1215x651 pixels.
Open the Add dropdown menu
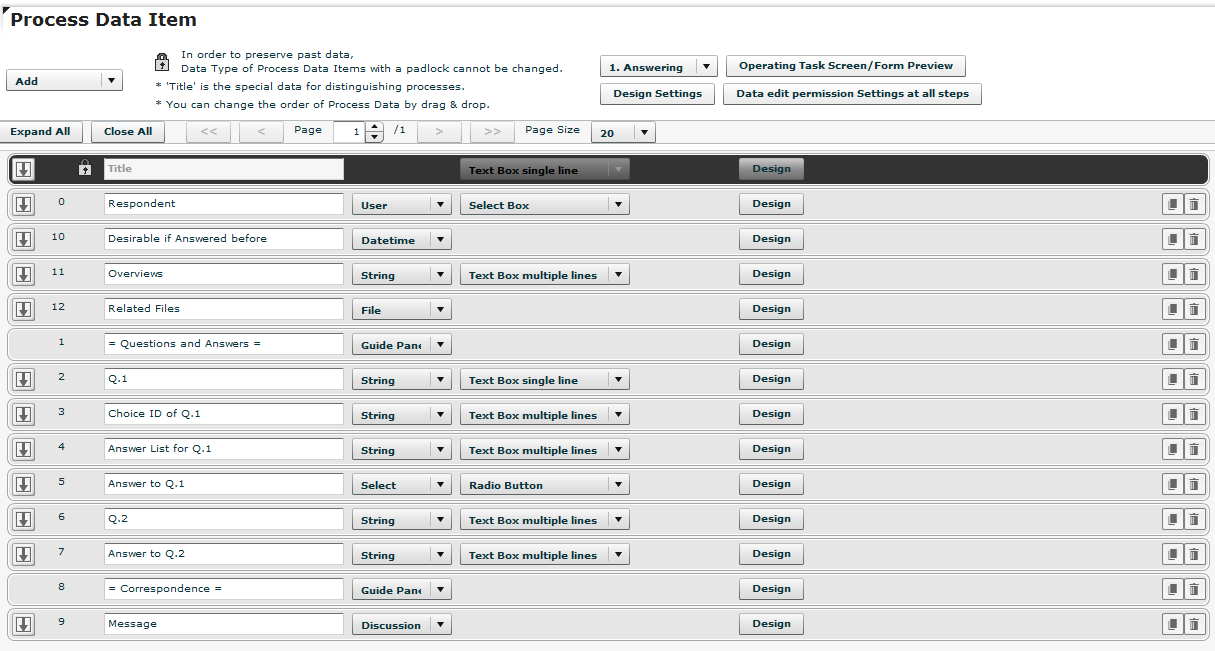pos(112,80)
